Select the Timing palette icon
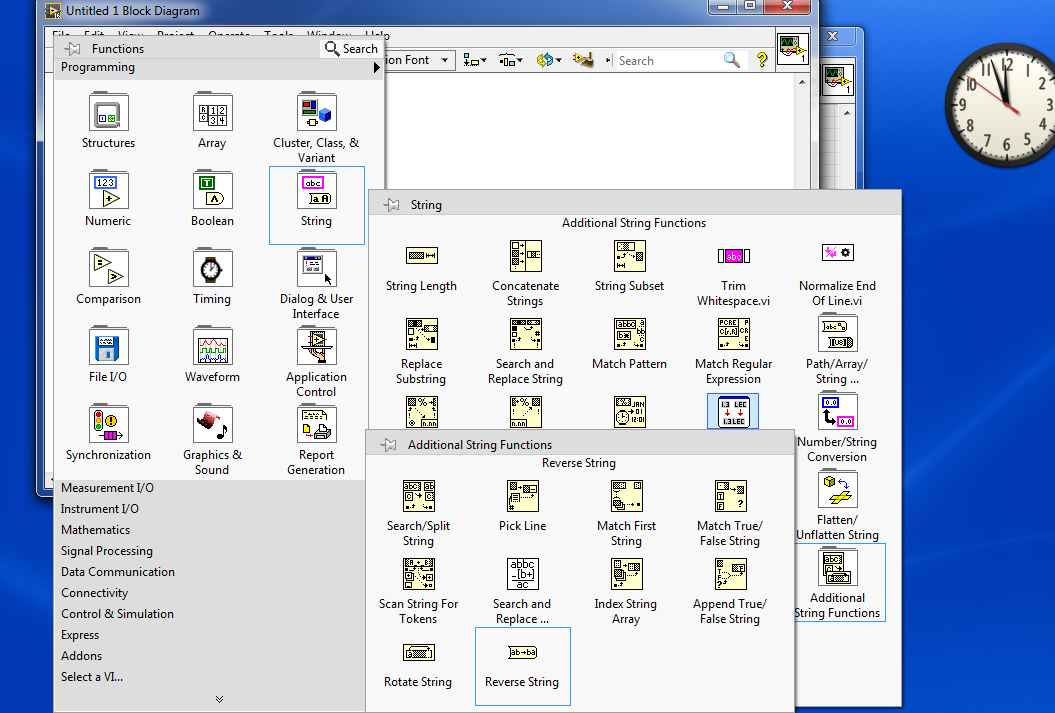1055x713 pixels. 212,268
